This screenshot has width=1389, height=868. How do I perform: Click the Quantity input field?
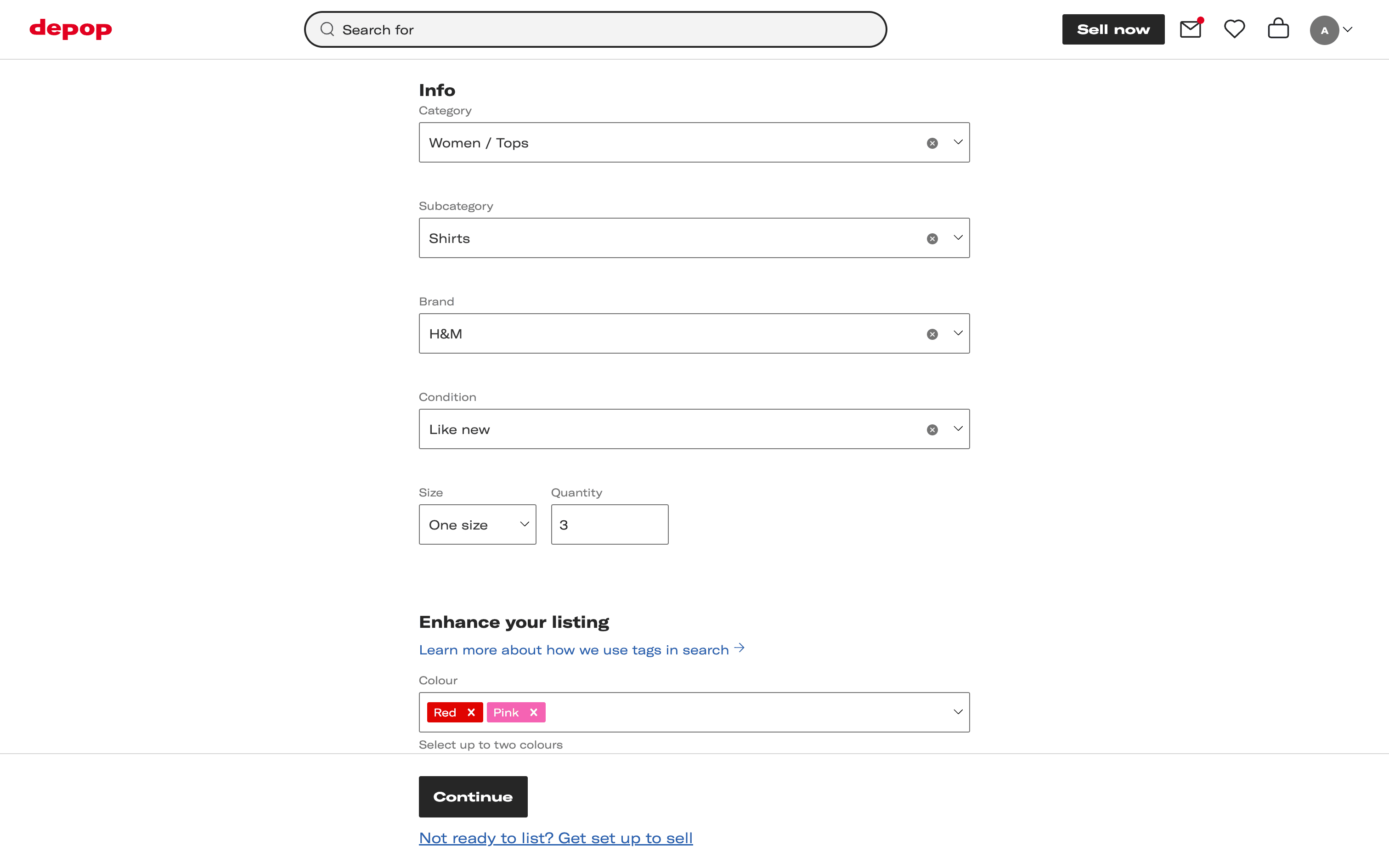[x=610, y=524]
